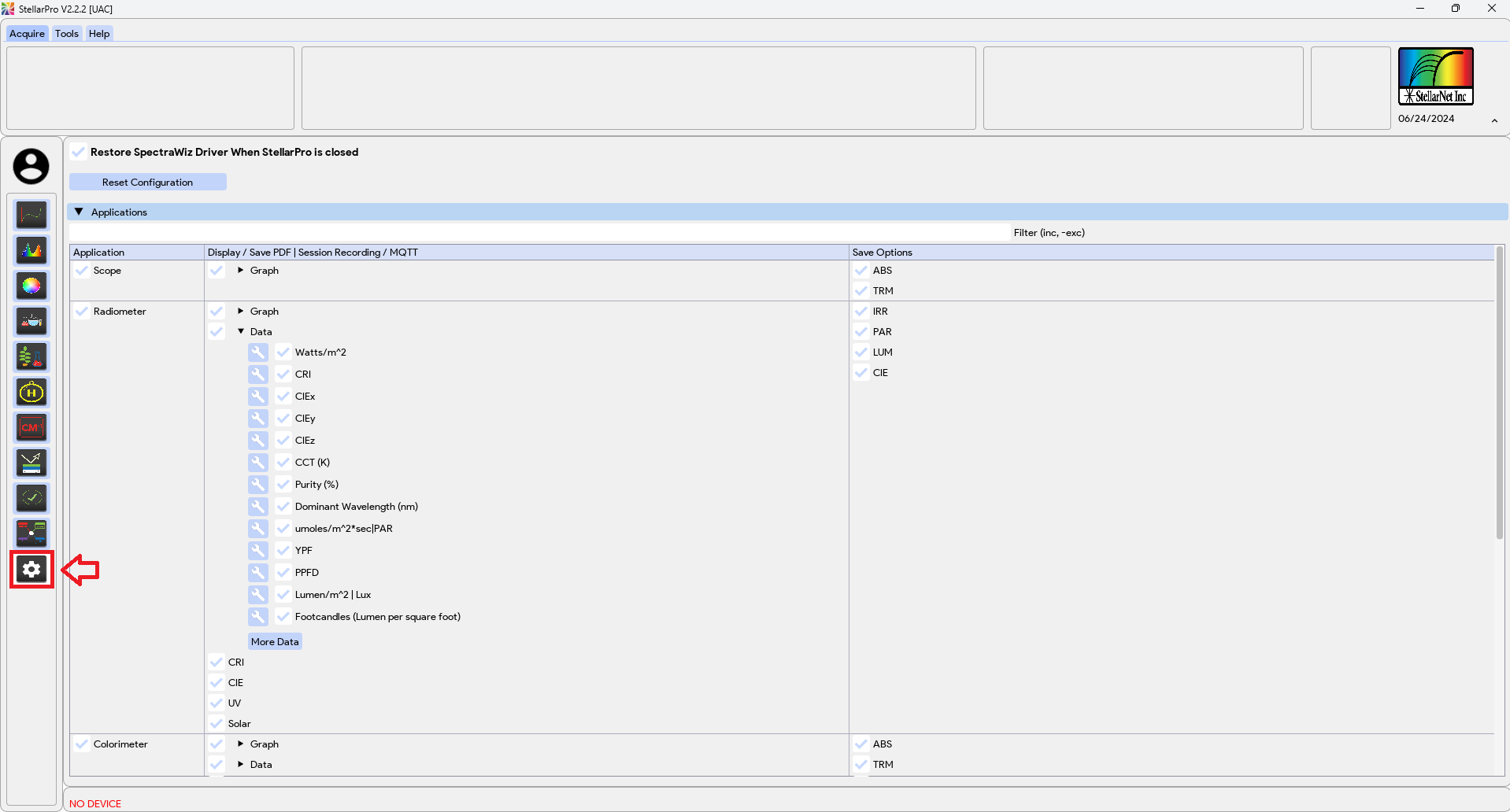The image size is (1510, 812).
Task: Toggle Restore SpectraWiz Driver checkbox
Action: click(79, 152)
